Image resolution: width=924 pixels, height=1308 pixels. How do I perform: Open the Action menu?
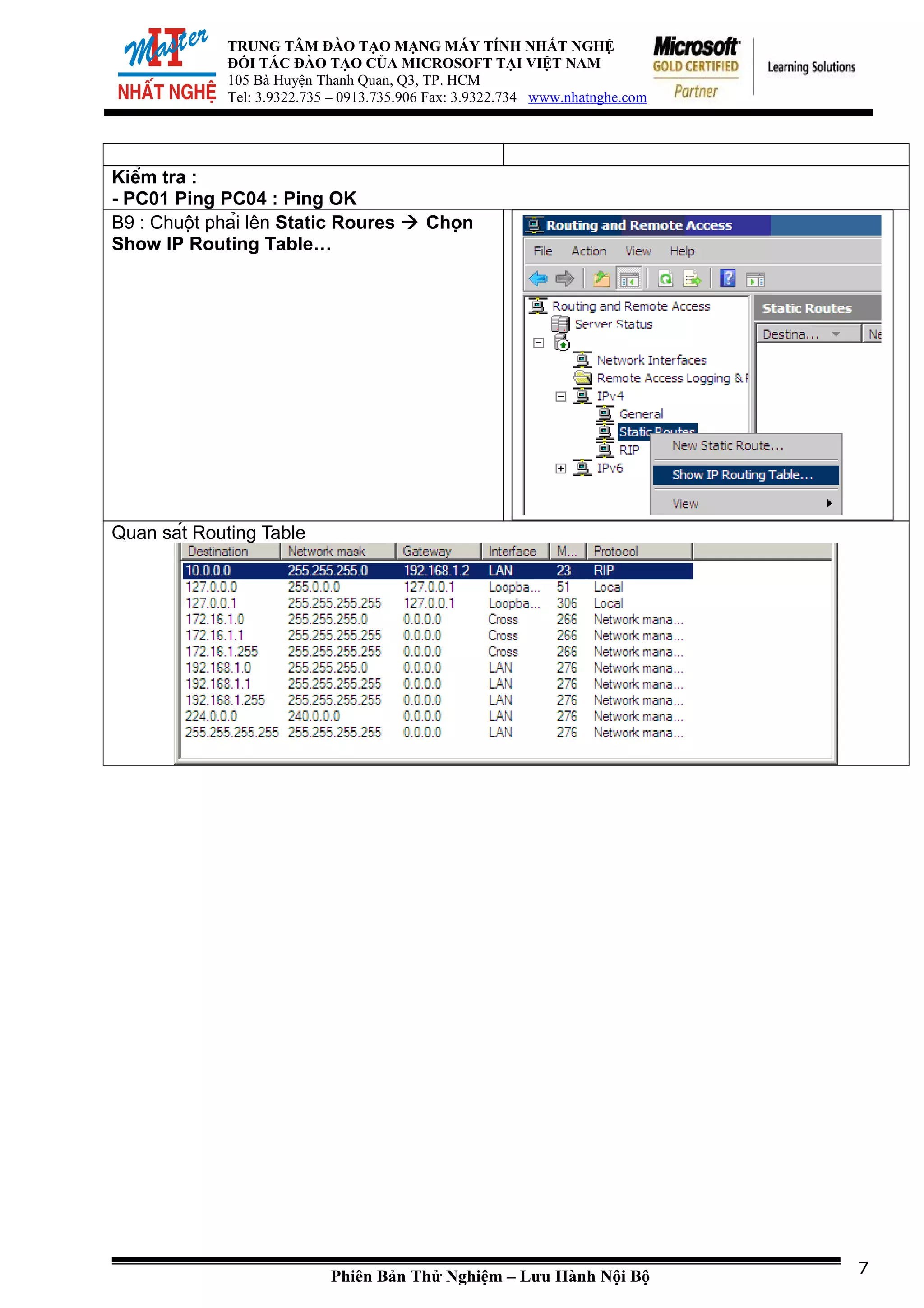pos(589,251)
